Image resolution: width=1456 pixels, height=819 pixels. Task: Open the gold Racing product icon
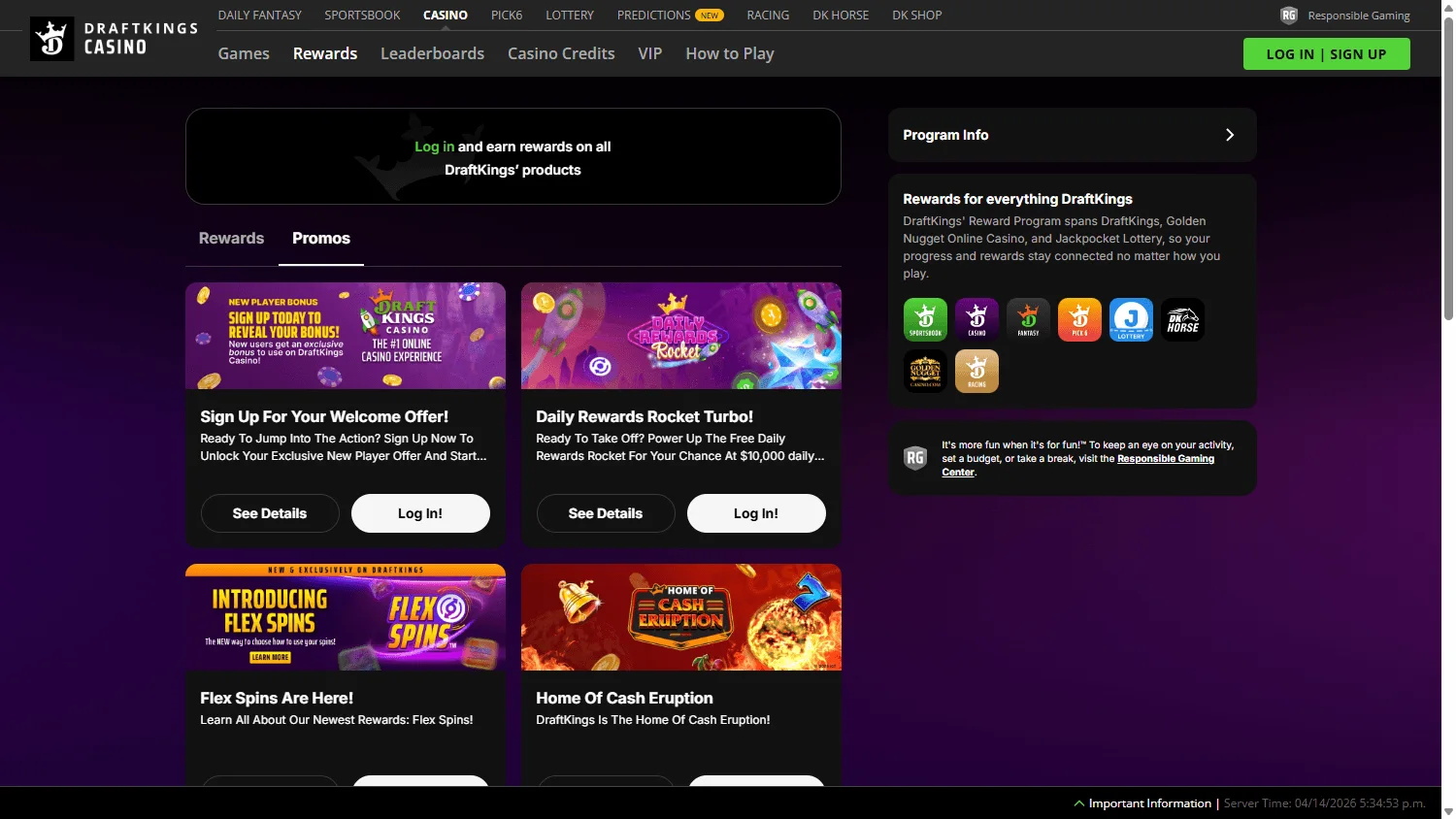(976, 371)
